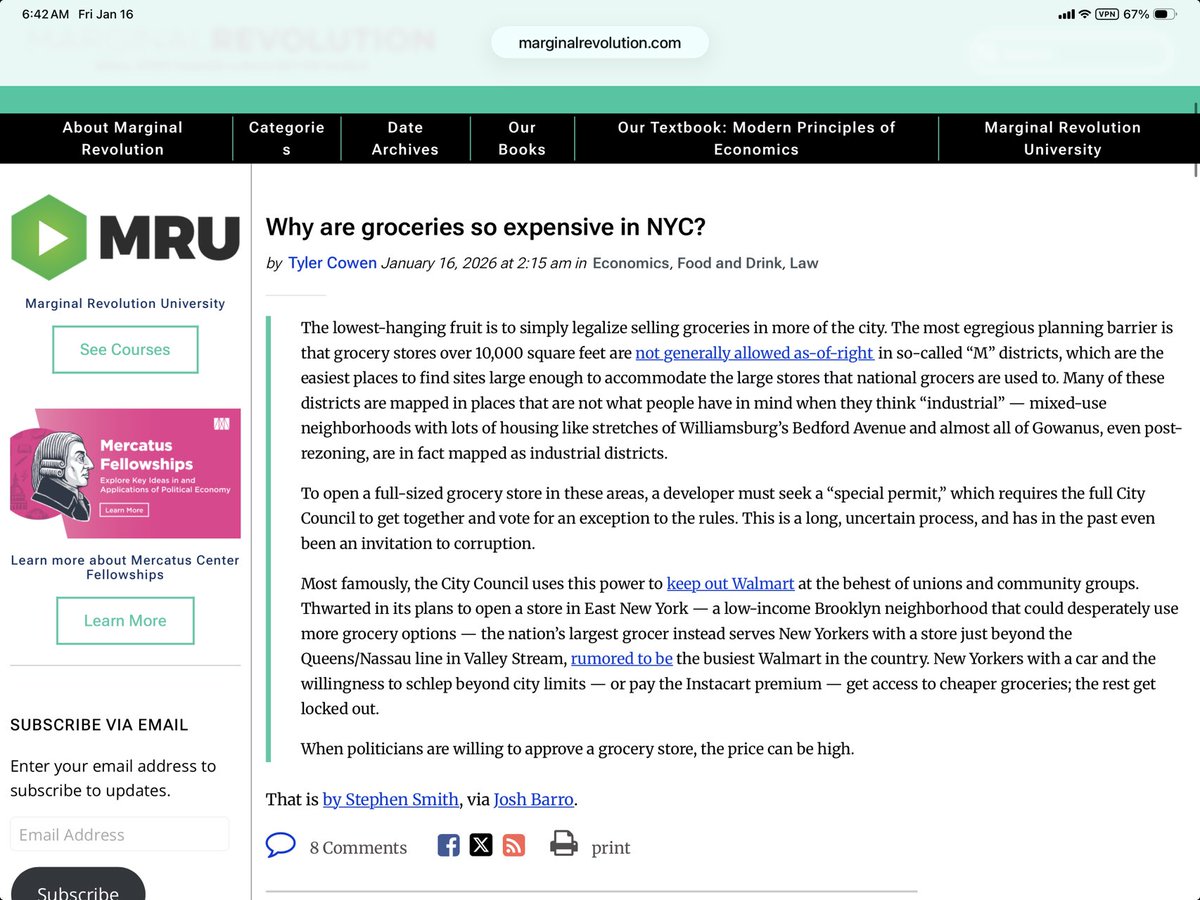Open the Economics category link
The width and height of the screenshot is (1200, 900).
[630, 263]
